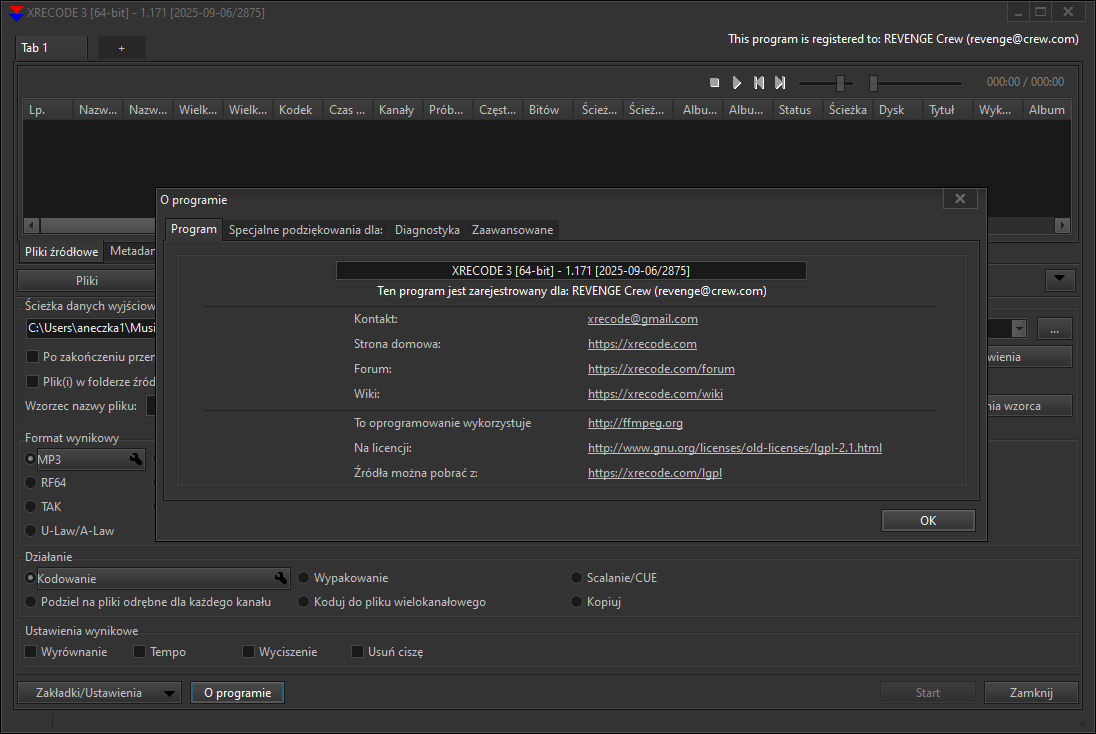Start playback with the play button
Image resolution: width=1096 pixels, height=734 pixels.
(736, 82)
